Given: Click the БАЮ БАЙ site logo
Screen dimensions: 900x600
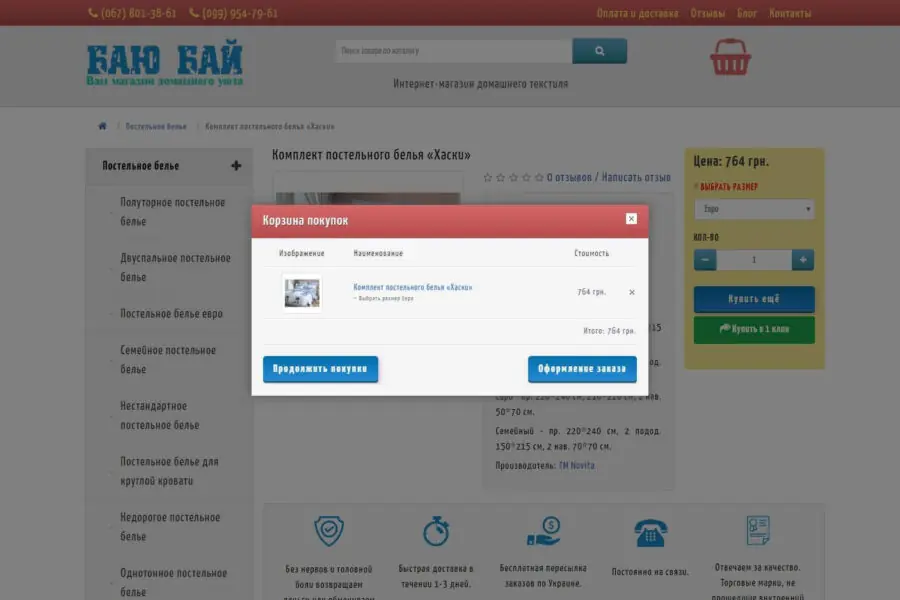Looking at the screenshot, I should click(x=164, y=64).
